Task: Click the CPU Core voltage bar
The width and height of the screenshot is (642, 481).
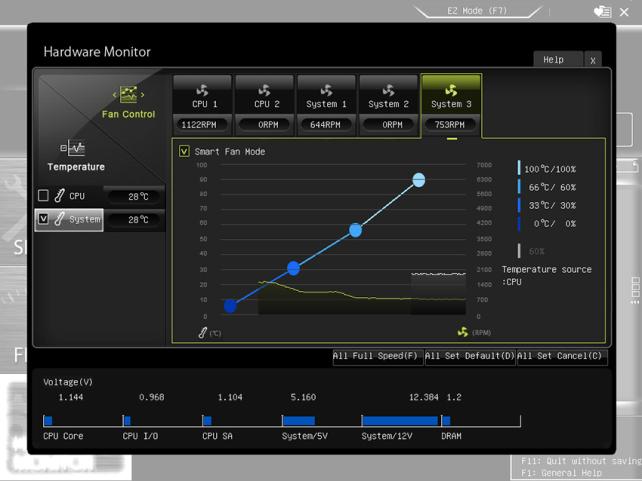Action: (48, 420)
